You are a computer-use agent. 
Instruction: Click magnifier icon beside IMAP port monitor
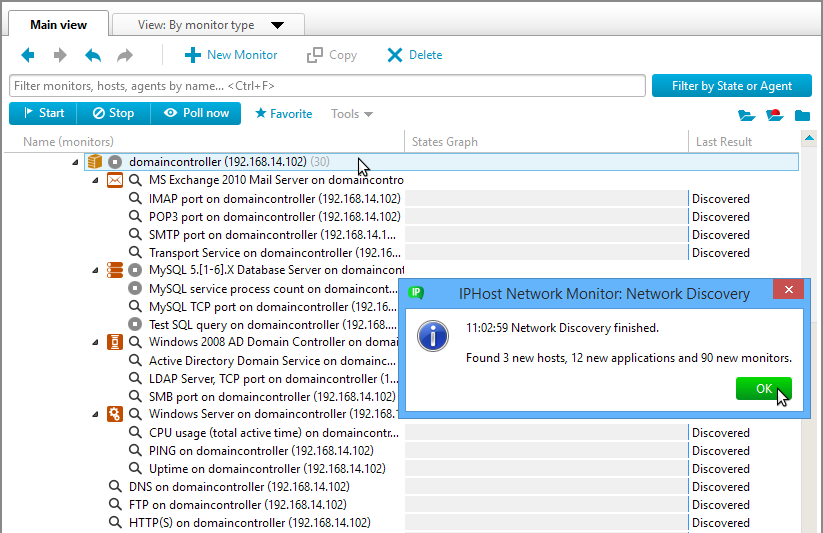tap(135, 198)
